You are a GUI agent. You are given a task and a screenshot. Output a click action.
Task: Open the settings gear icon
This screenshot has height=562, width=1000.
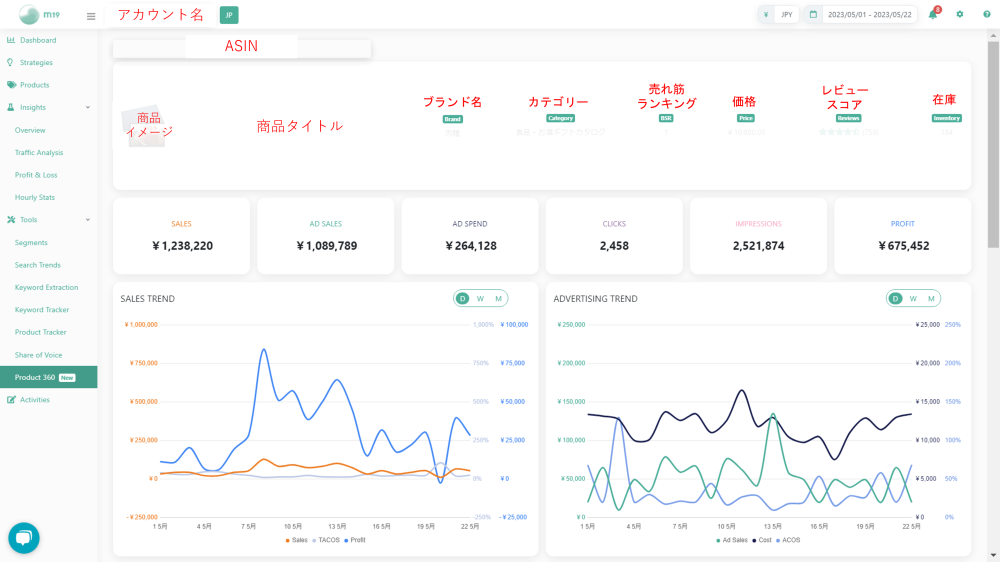click(960, 15)
